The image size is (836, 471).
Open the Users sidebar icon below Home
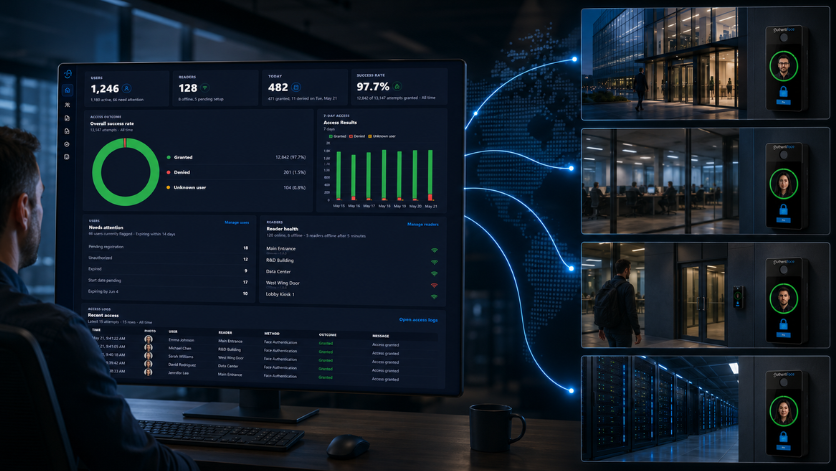[67, 105]
